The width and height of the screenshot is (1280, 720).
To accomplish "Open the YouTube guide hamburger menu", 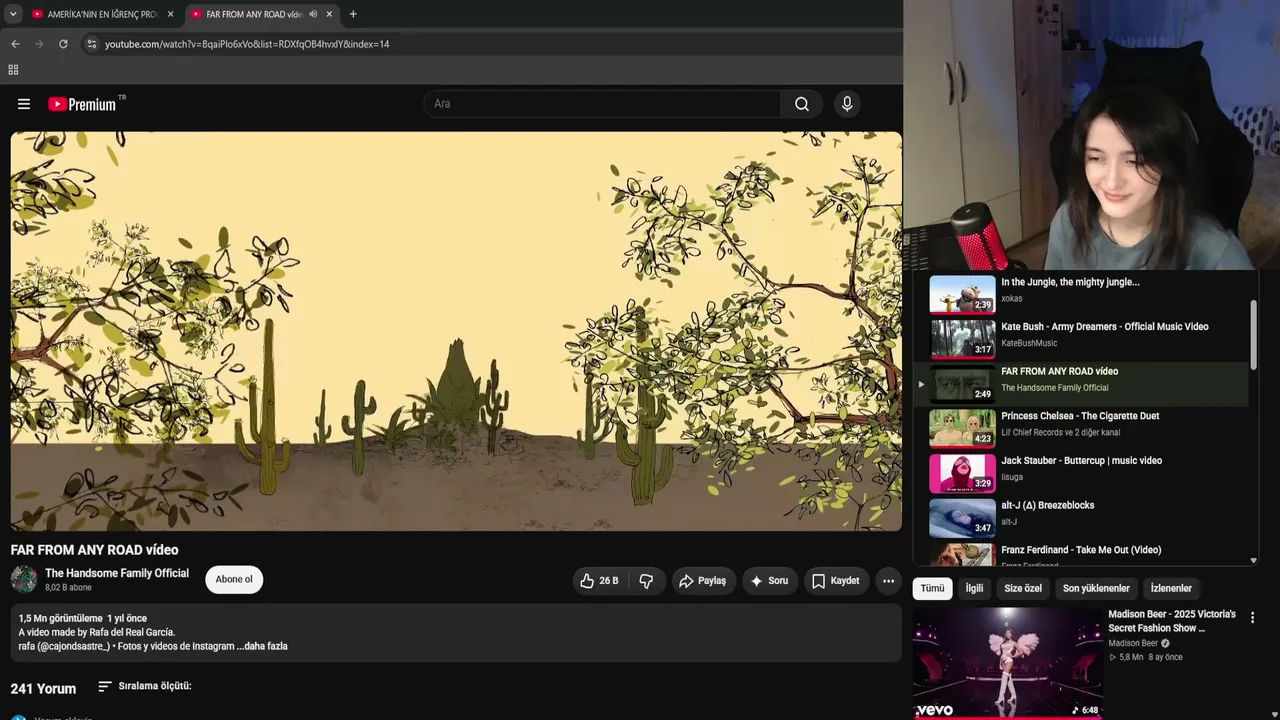I will [x=24, y=104].
